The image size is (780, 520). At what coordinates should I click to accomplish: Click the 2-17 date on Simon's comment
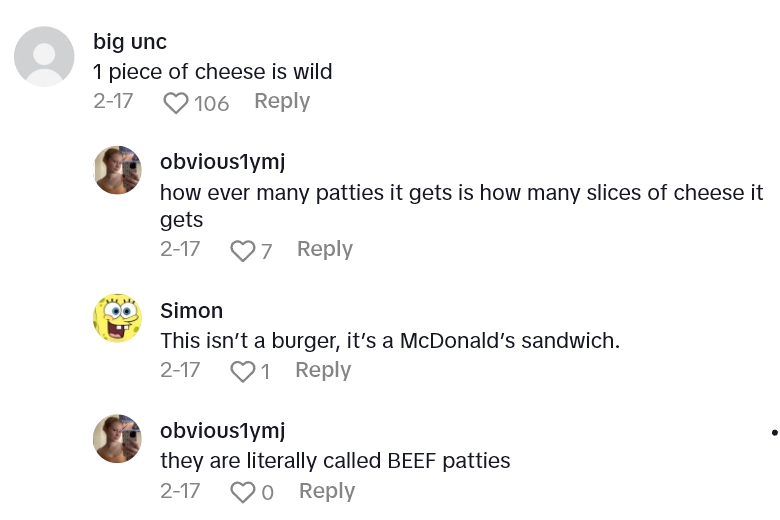180,370
